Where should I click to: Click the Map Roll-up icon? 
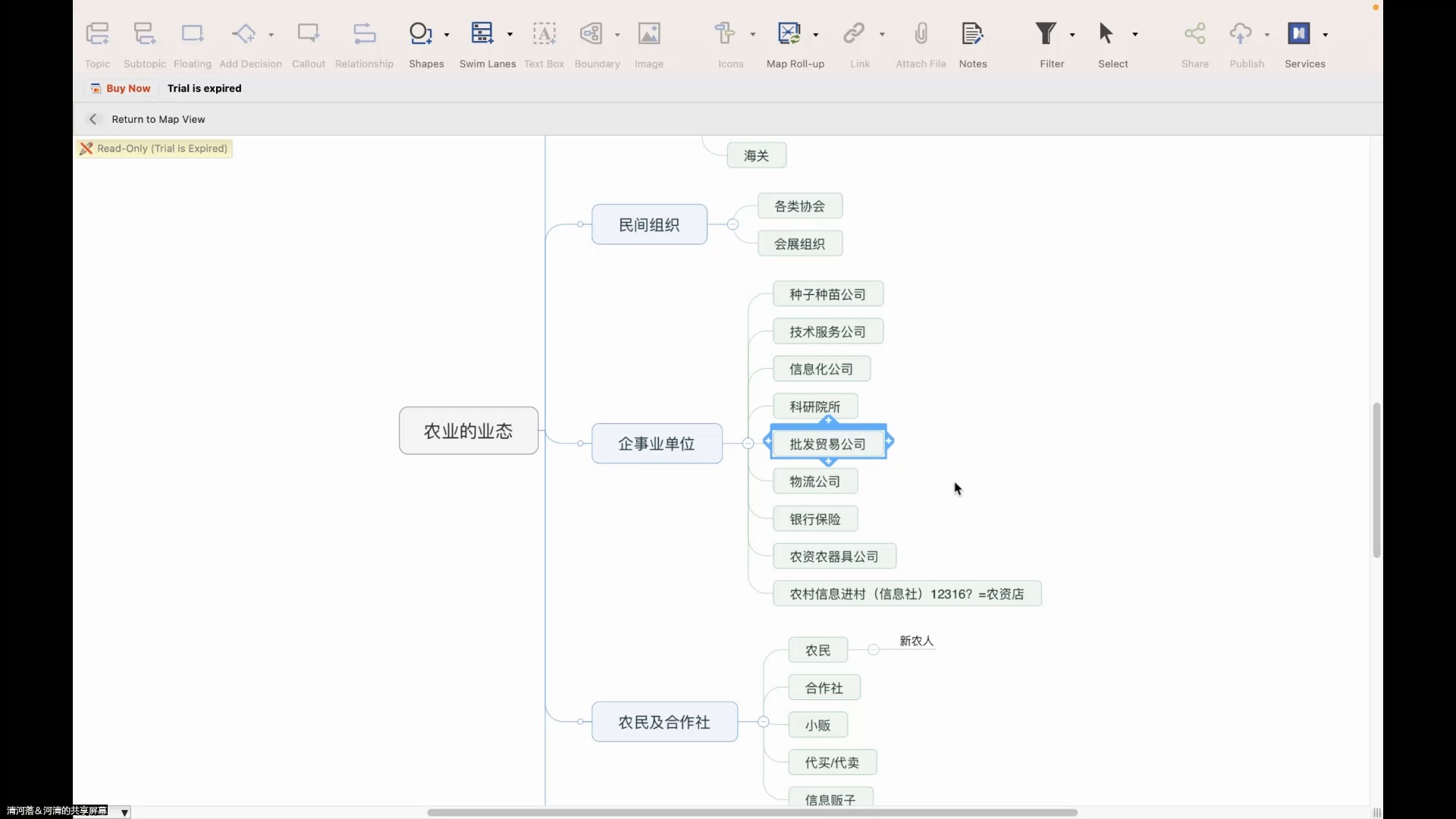click(789, 34)
